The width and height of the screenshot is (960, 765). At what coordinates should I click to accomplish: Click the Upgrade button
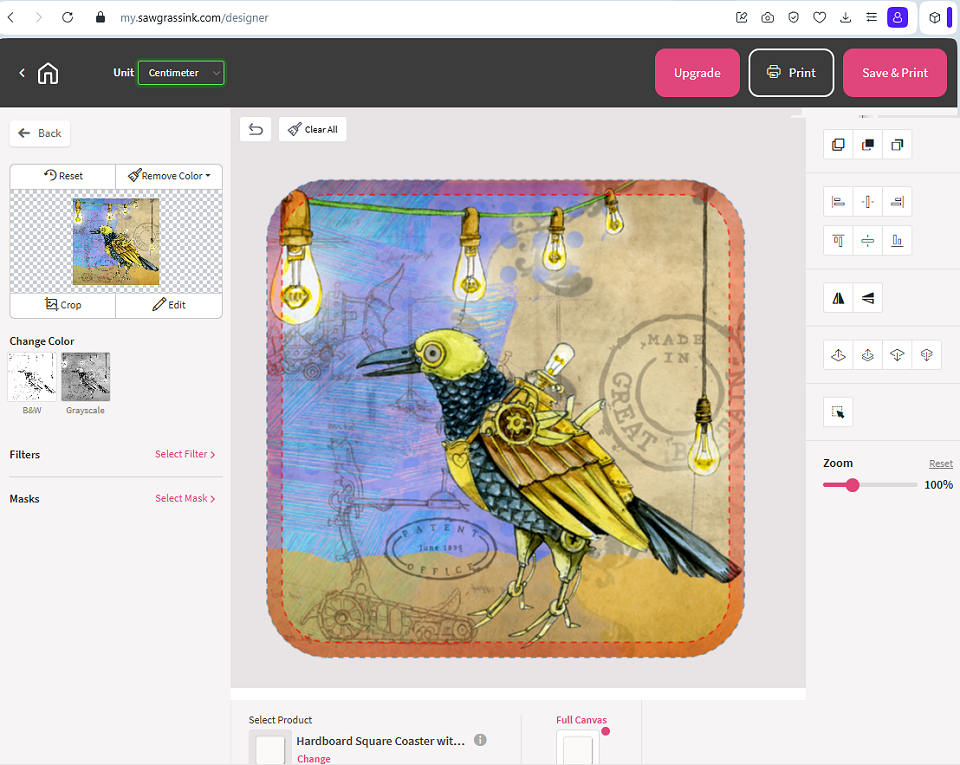pyautogui.click(x=697, y=73)
